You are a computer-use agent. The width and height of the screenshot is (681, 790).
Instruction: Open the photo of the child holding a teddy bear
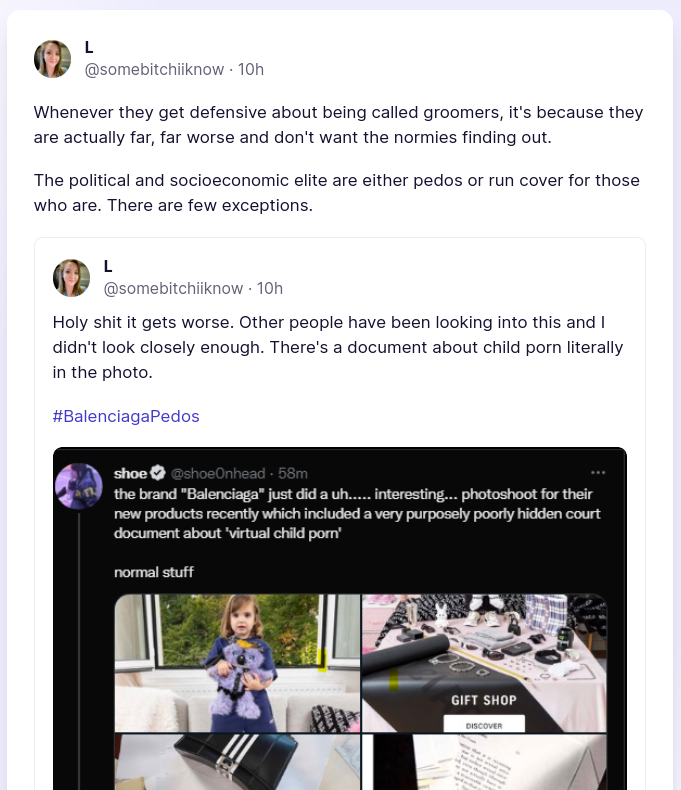click(x=237, y=663)
